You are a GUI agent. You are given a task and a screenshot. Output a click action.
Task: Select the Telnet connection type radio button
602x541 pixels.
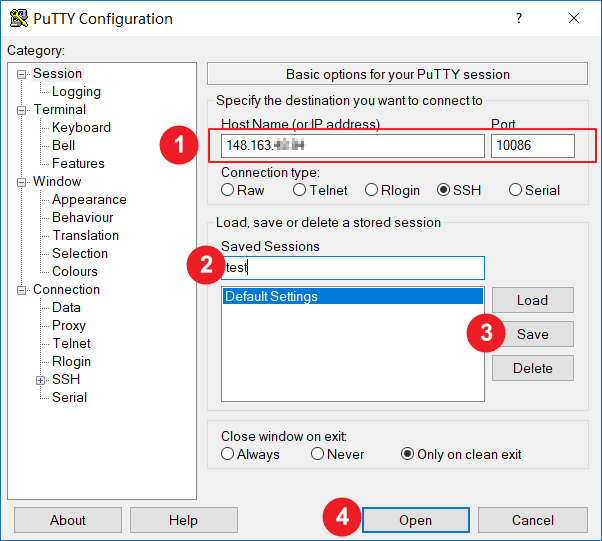click(299, 190)
